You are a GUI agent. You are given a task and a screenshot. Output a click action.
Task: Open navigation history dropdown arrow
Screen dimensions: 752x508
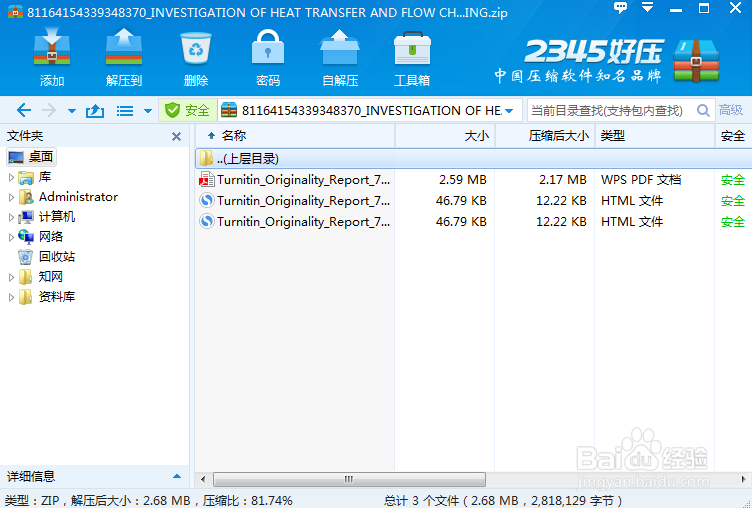72,111
